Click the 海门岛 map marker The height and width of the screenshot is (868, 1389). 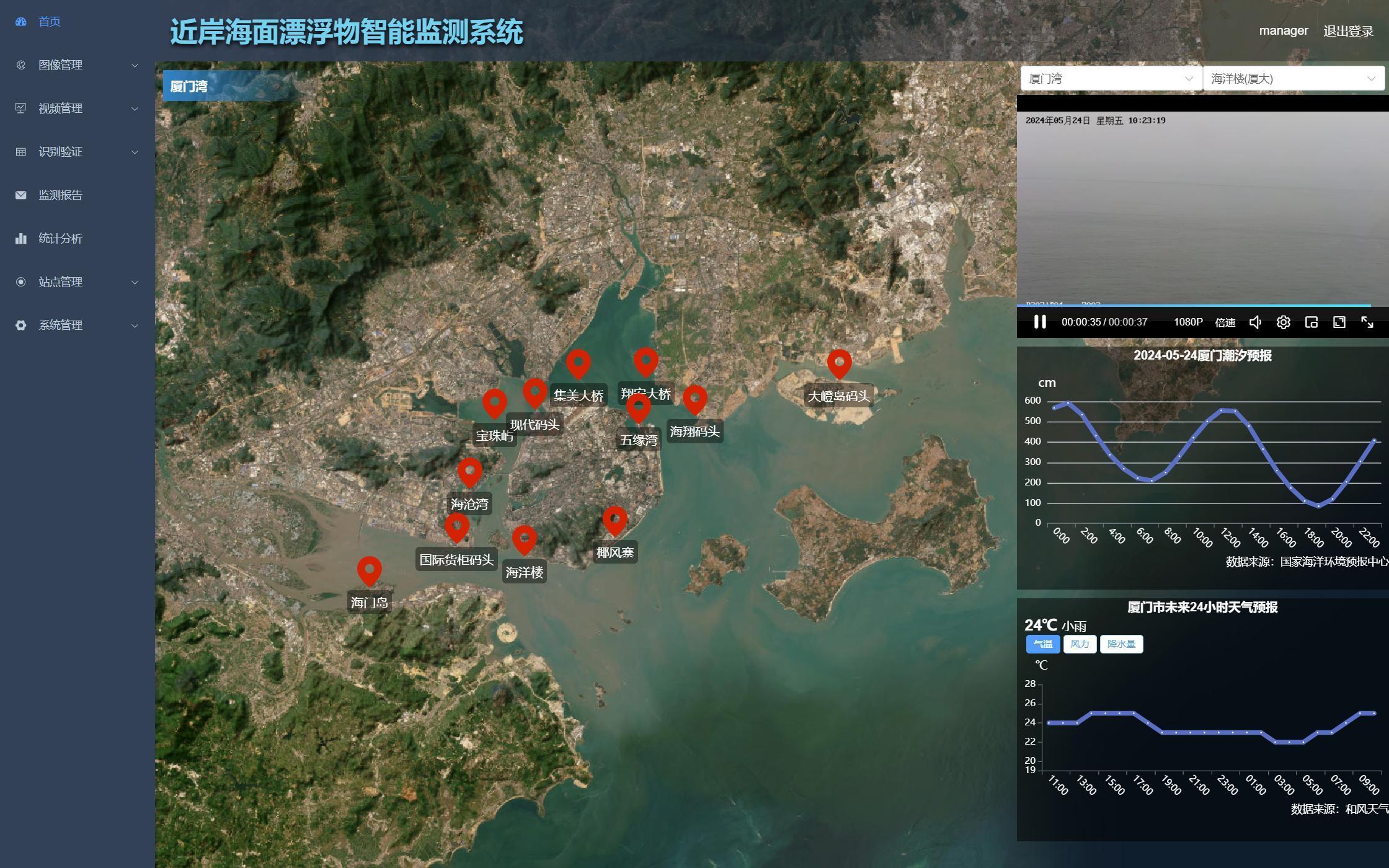pos(369,570)
